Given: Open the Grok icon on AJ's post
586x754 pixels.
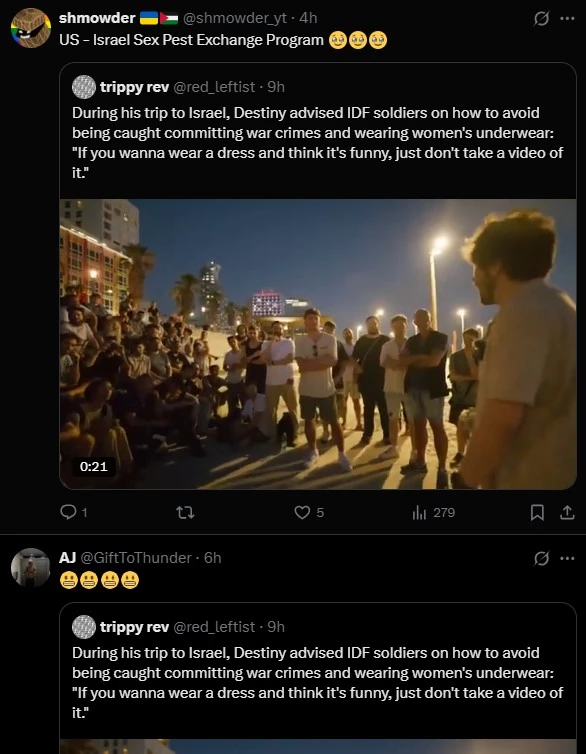Looking at the screenshot, I should [x=541, y=558].
